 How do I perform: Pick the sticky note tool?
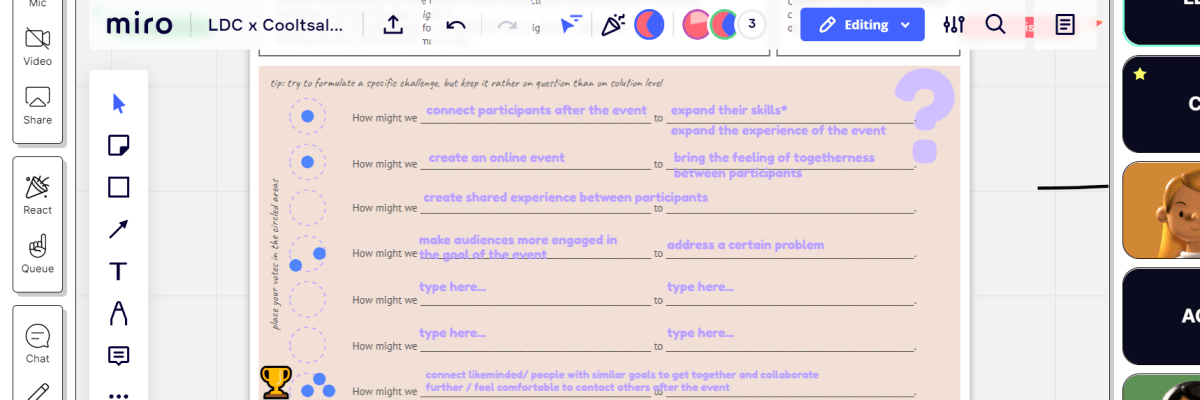(x=119, y=146)
